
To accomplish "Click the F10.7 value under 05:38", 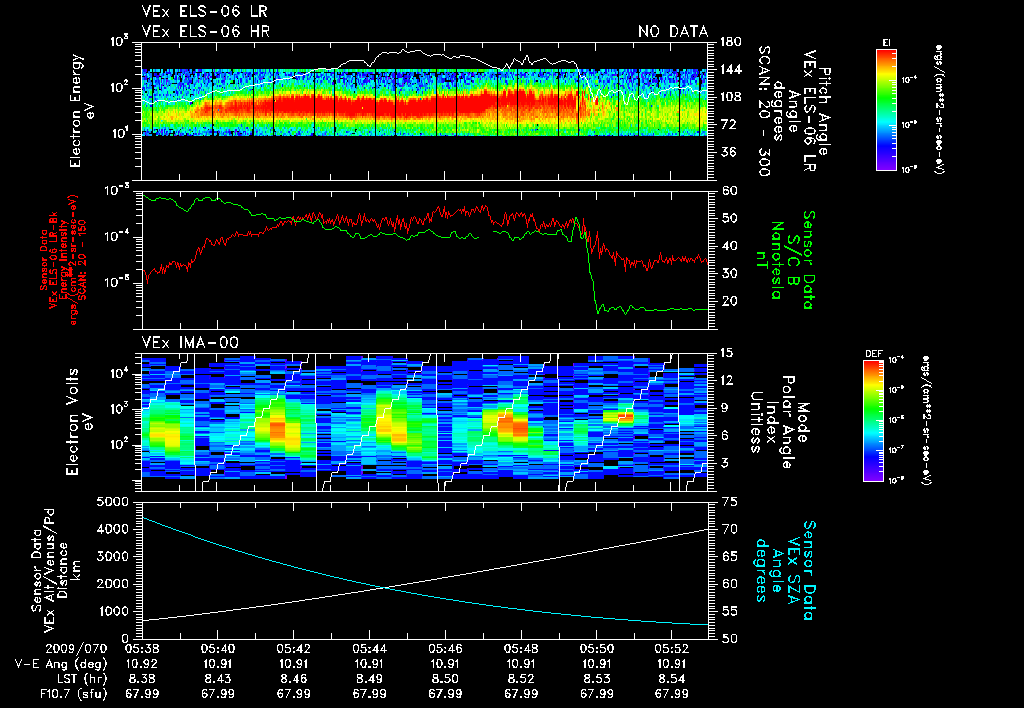I will (142, 694).
